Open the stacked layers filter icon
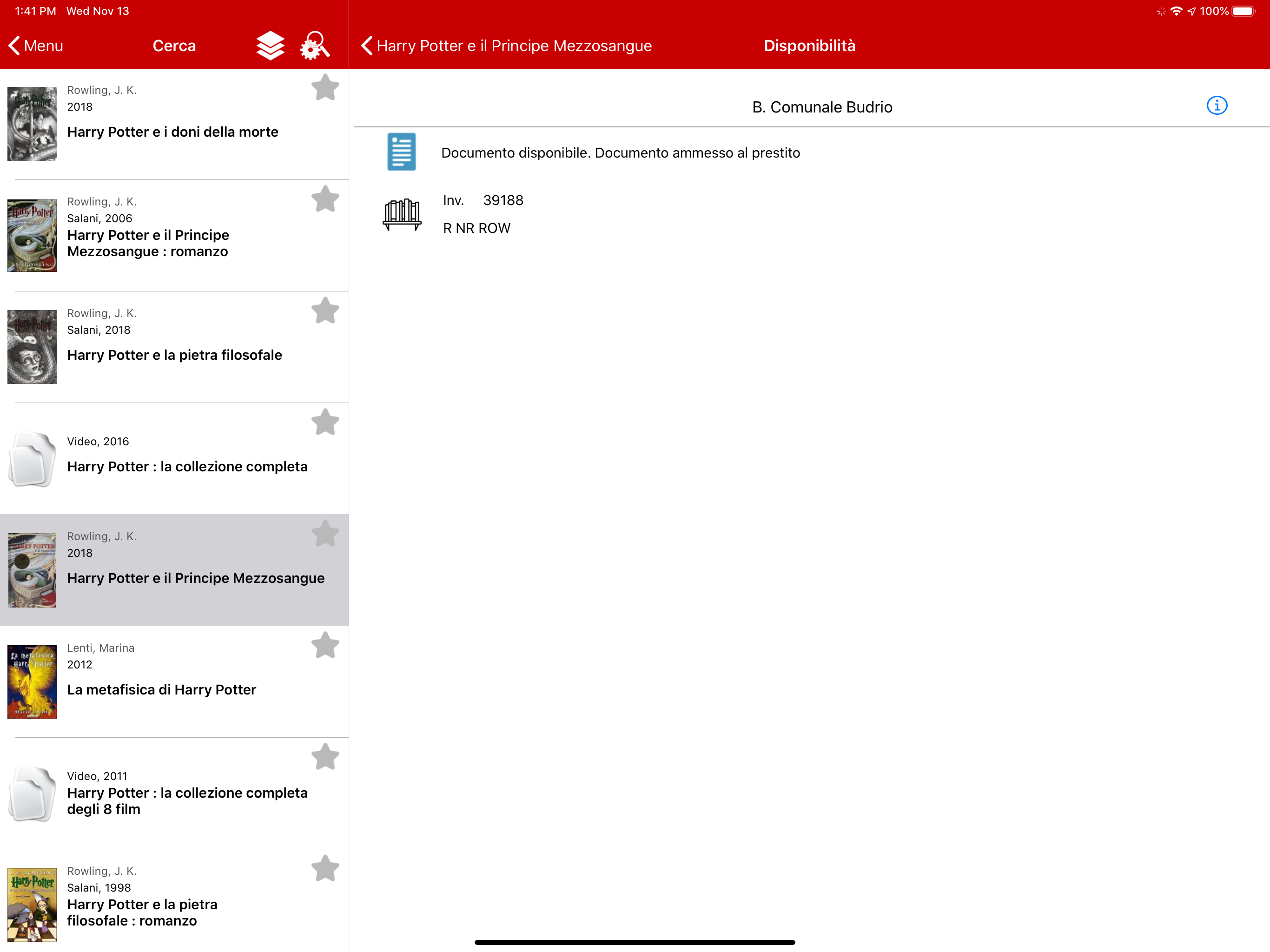Screen dimensions: 1270x952 click(270, 46)
